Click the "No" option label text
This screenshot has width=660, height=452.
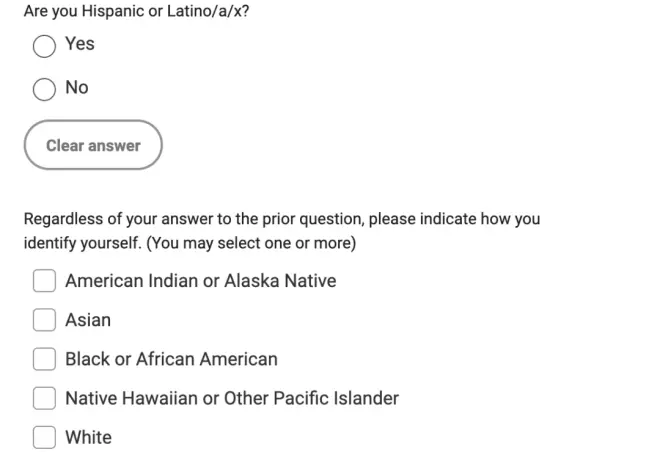click(x=77, y=88)
